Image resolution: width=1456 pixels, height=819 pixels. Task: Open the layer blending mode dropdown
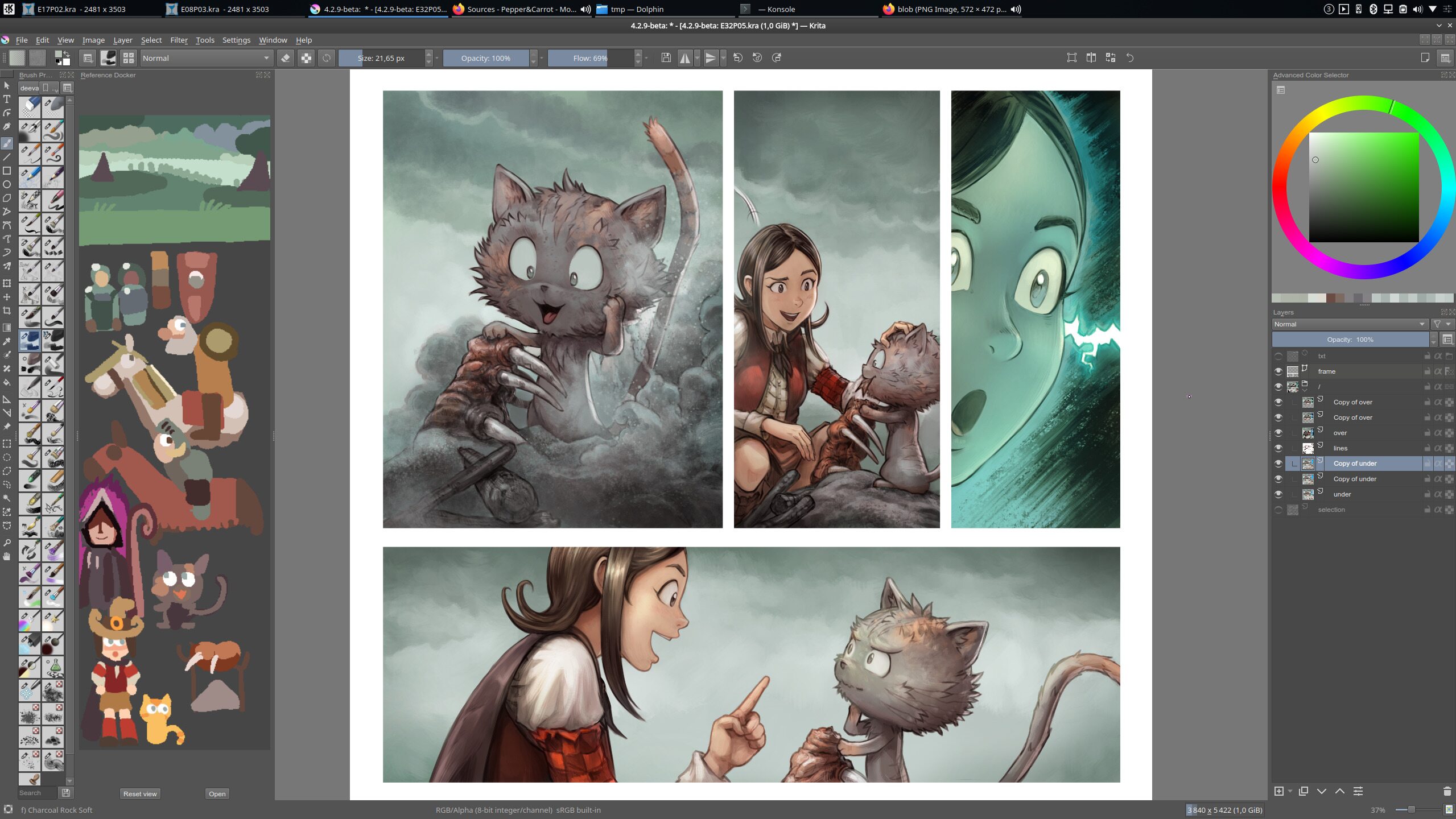(x=1350, y=324)
